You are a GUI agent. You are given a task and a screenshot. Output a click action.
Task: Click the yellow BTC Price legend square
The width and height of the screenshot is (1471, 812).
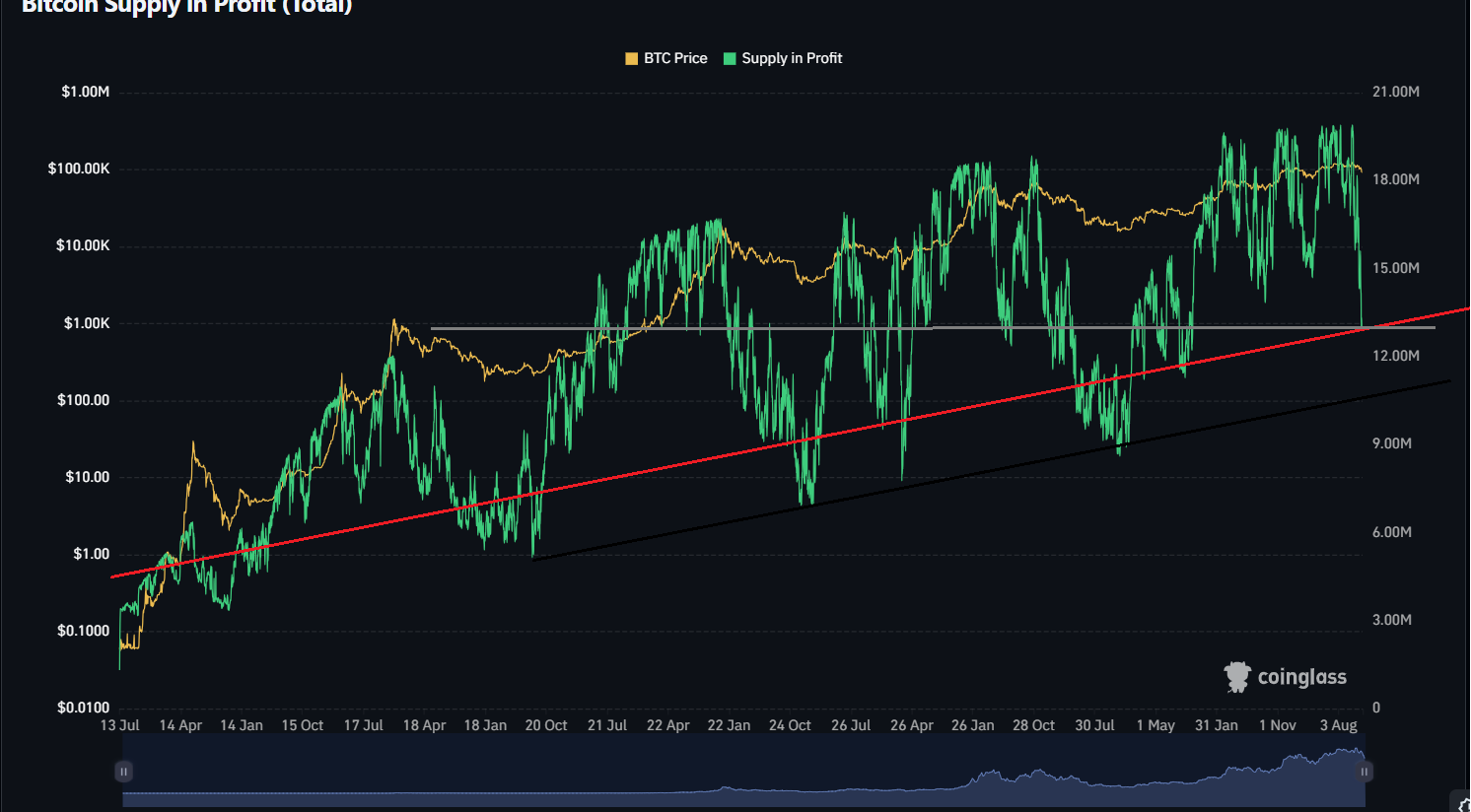pos(631,59)
